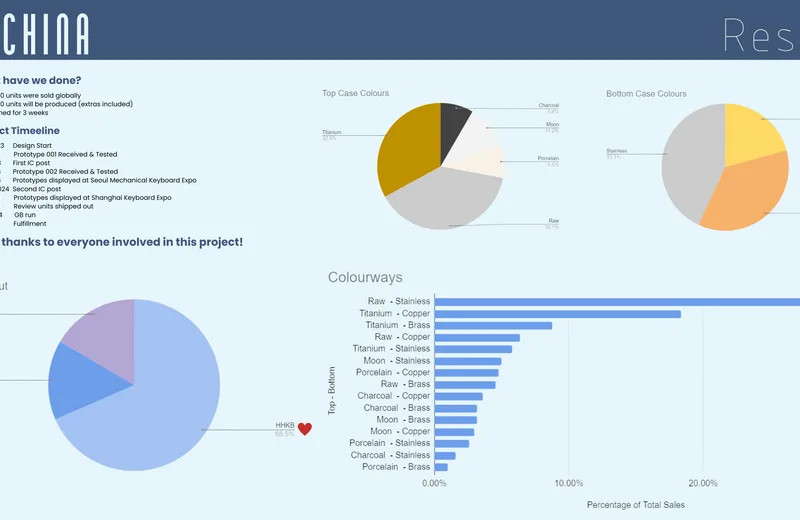Screen dimensions: 800x520
Task: Click the Shanghai Keyboard Expo entry
Action: click(x=92, y=197)
